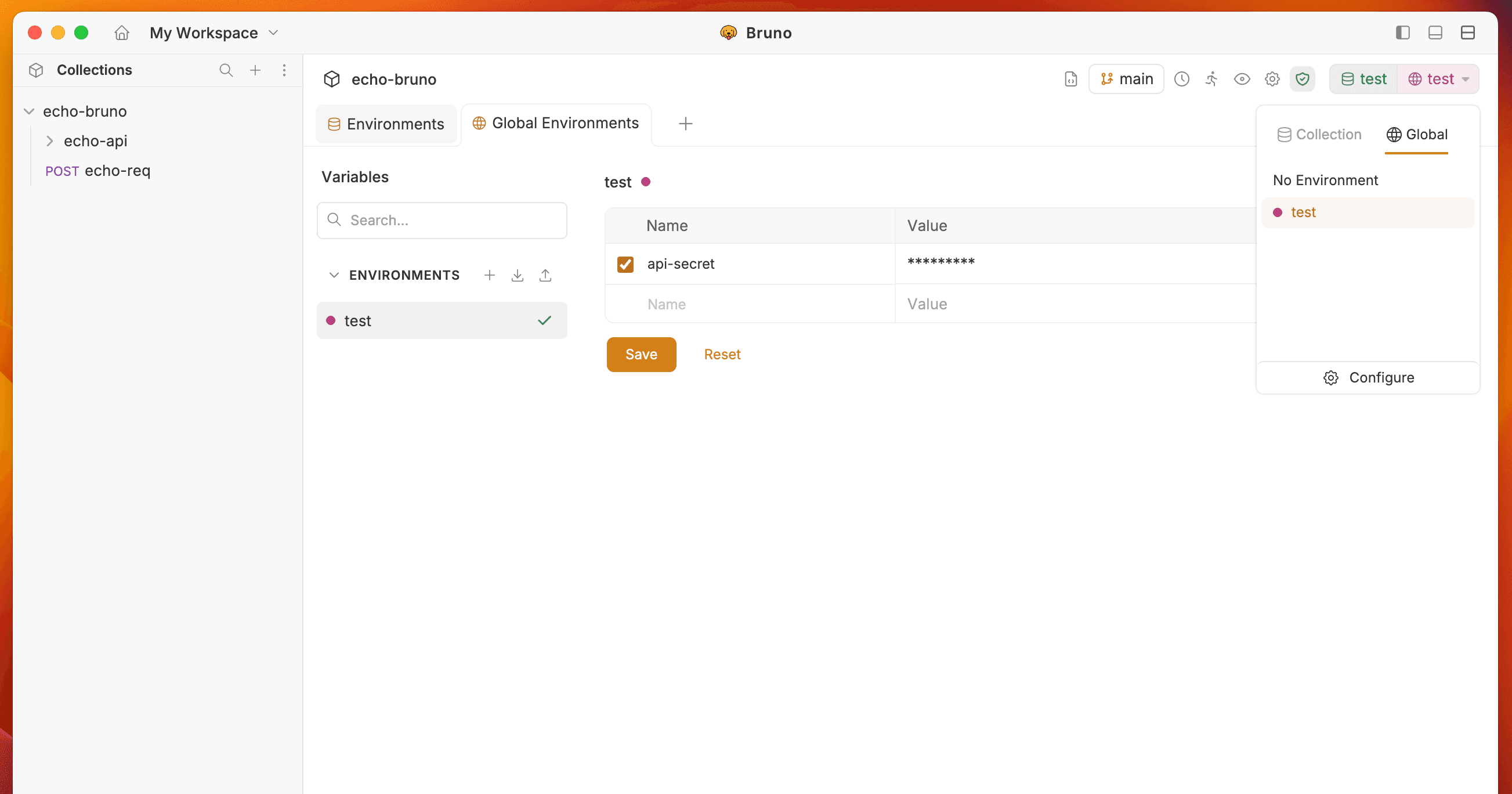1512x794 pixels.
Task: Open collection history clock icon
Action: point(1181,79)
